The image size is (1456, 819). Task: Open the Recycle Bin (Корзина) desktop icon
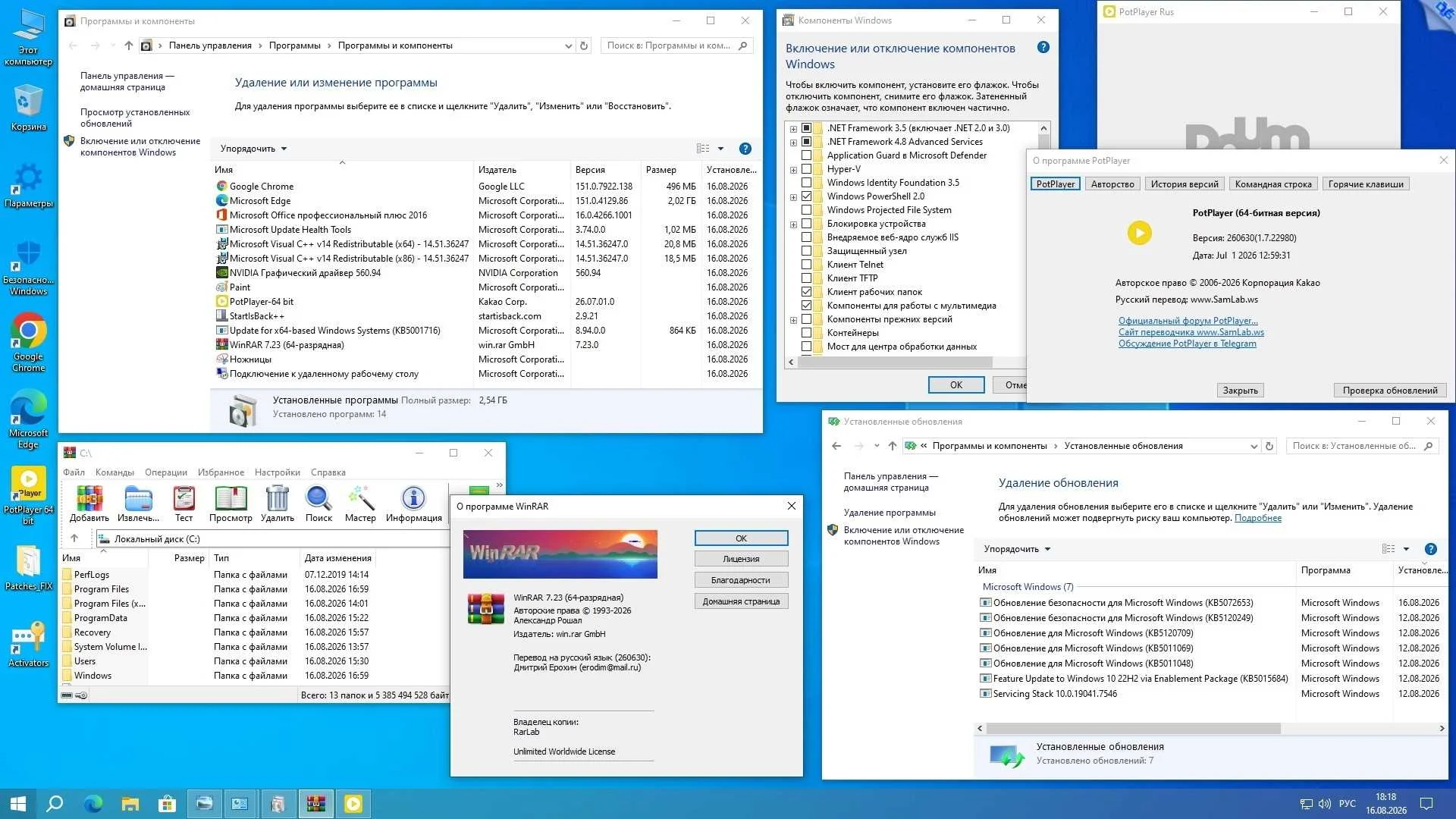coord(28,108)
